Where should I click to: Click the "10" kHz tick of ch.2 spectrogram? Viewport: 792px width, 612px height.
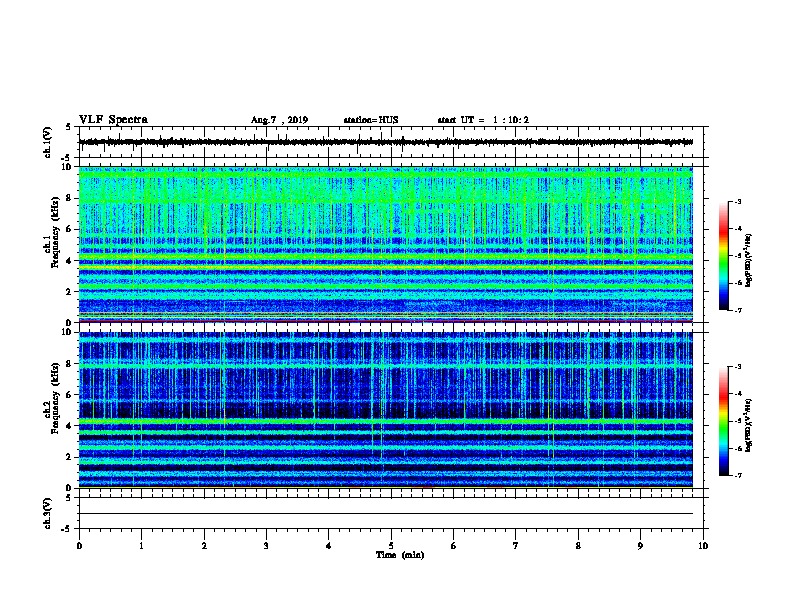[68, 332]
